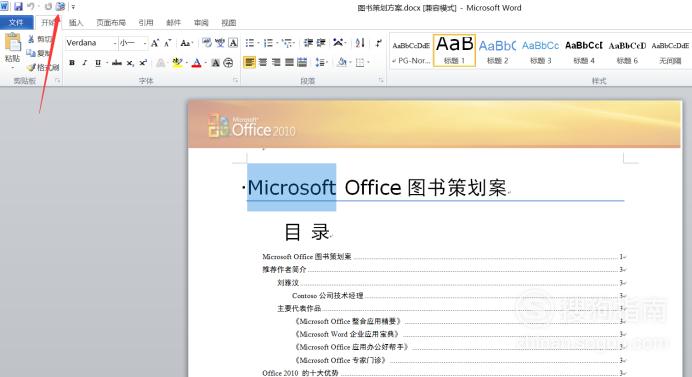The height and width of the screenshot is (377, 692).
Task: Open the Font dialog launcher
Action: coord(236,80)
